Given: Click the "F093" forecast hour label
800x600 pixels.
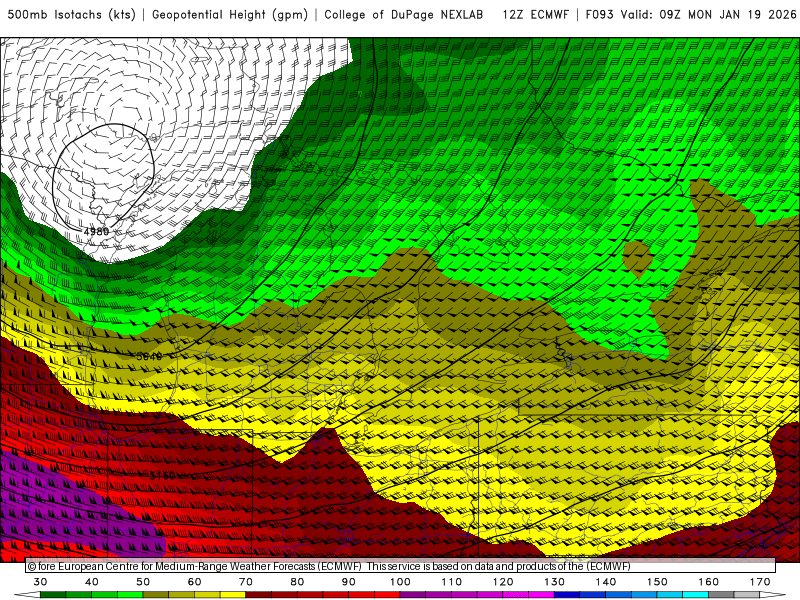Looking at the screenshot, I should point(599,15).
